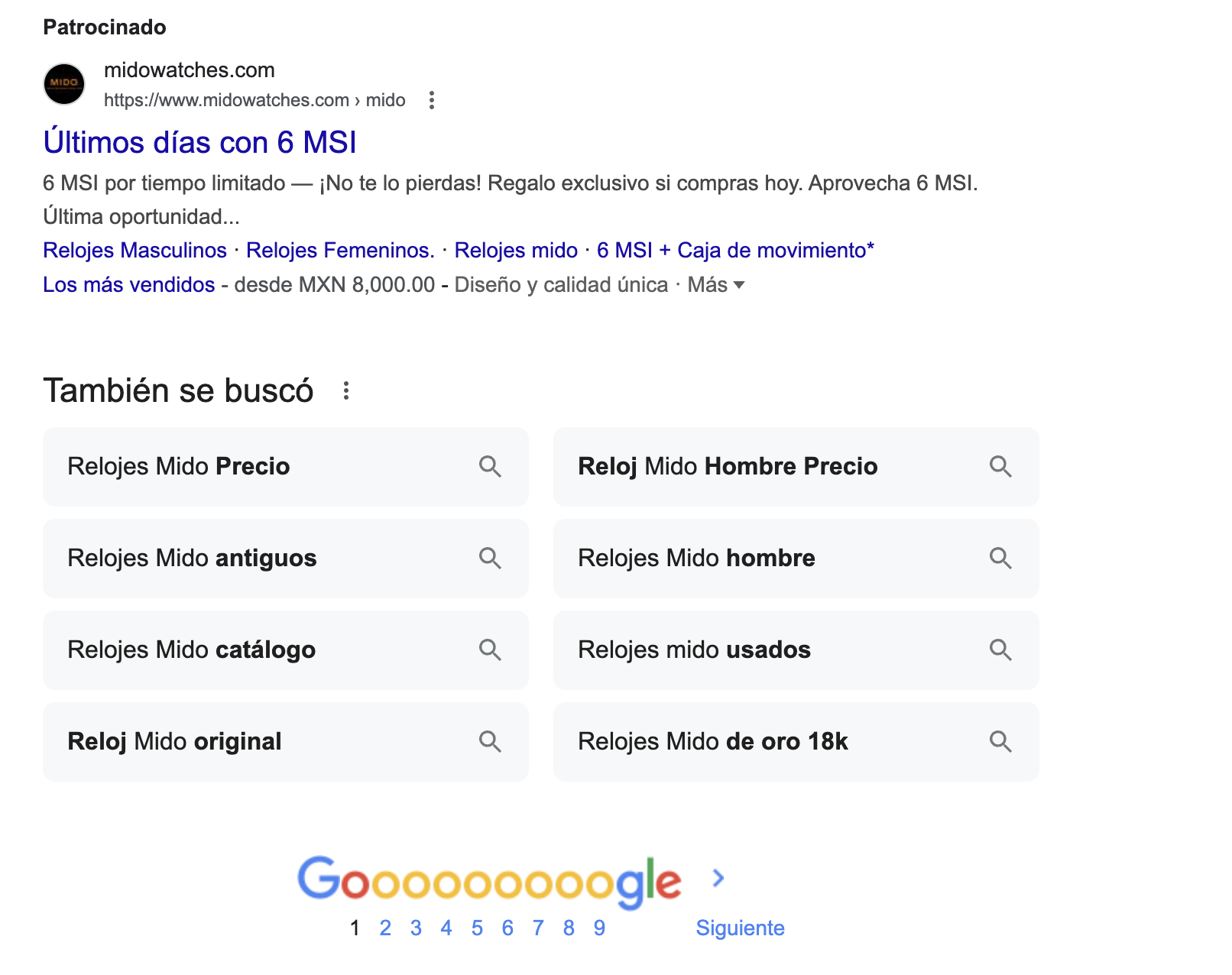This screenshot has height=975, width=1232.
Task: Go to results page 8
Action: tap(569, 928)
